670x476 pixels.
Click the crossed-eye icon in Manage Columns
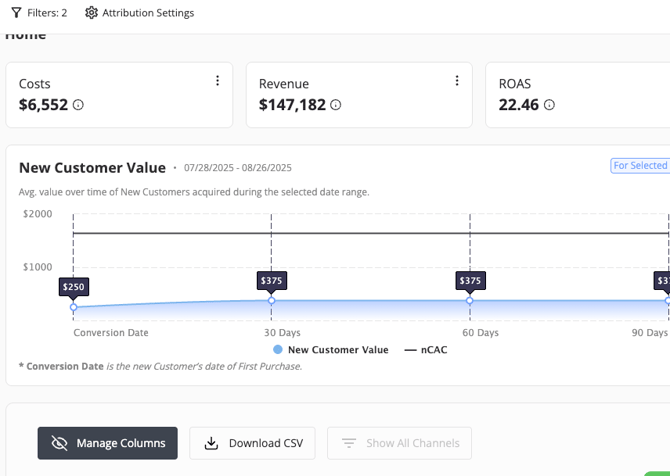[60, 443]
